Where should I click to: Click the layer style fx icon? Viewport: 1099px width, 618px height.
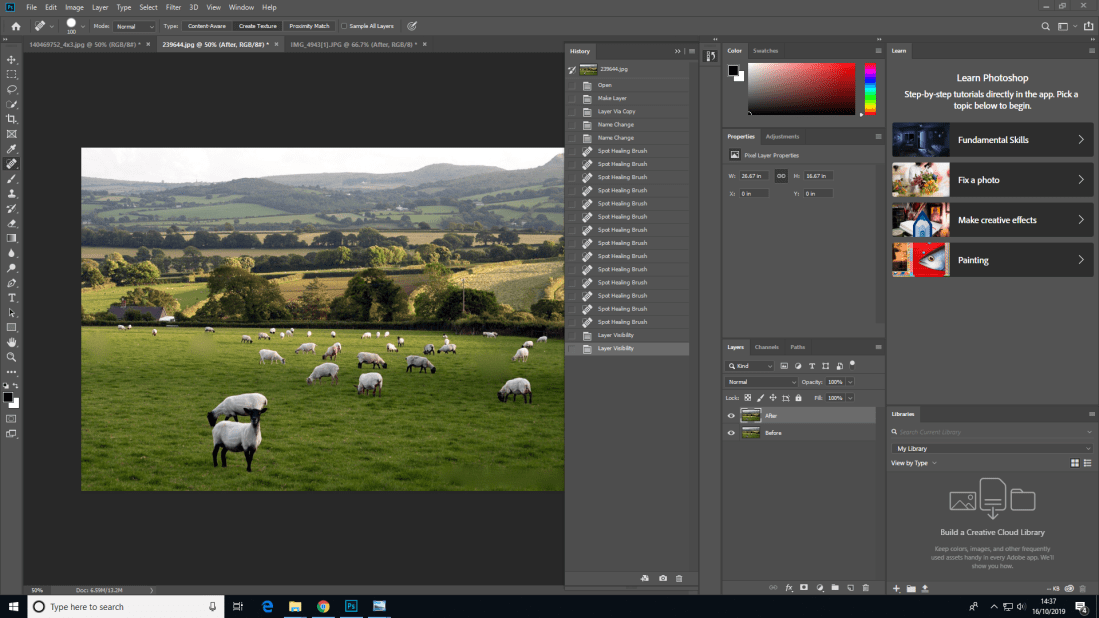coord(789,588)
